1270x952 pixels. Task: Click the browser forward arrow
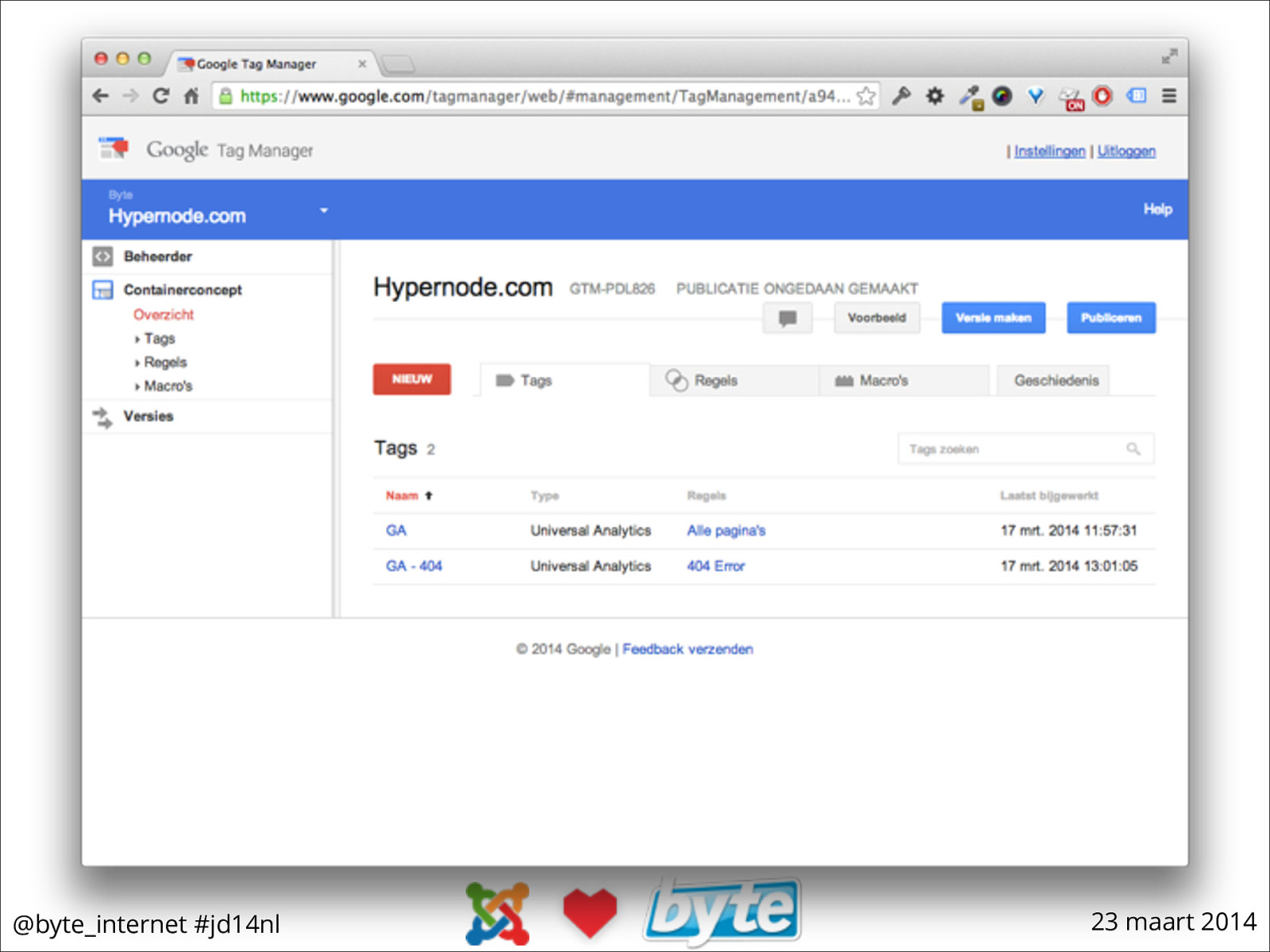[131, 96]
